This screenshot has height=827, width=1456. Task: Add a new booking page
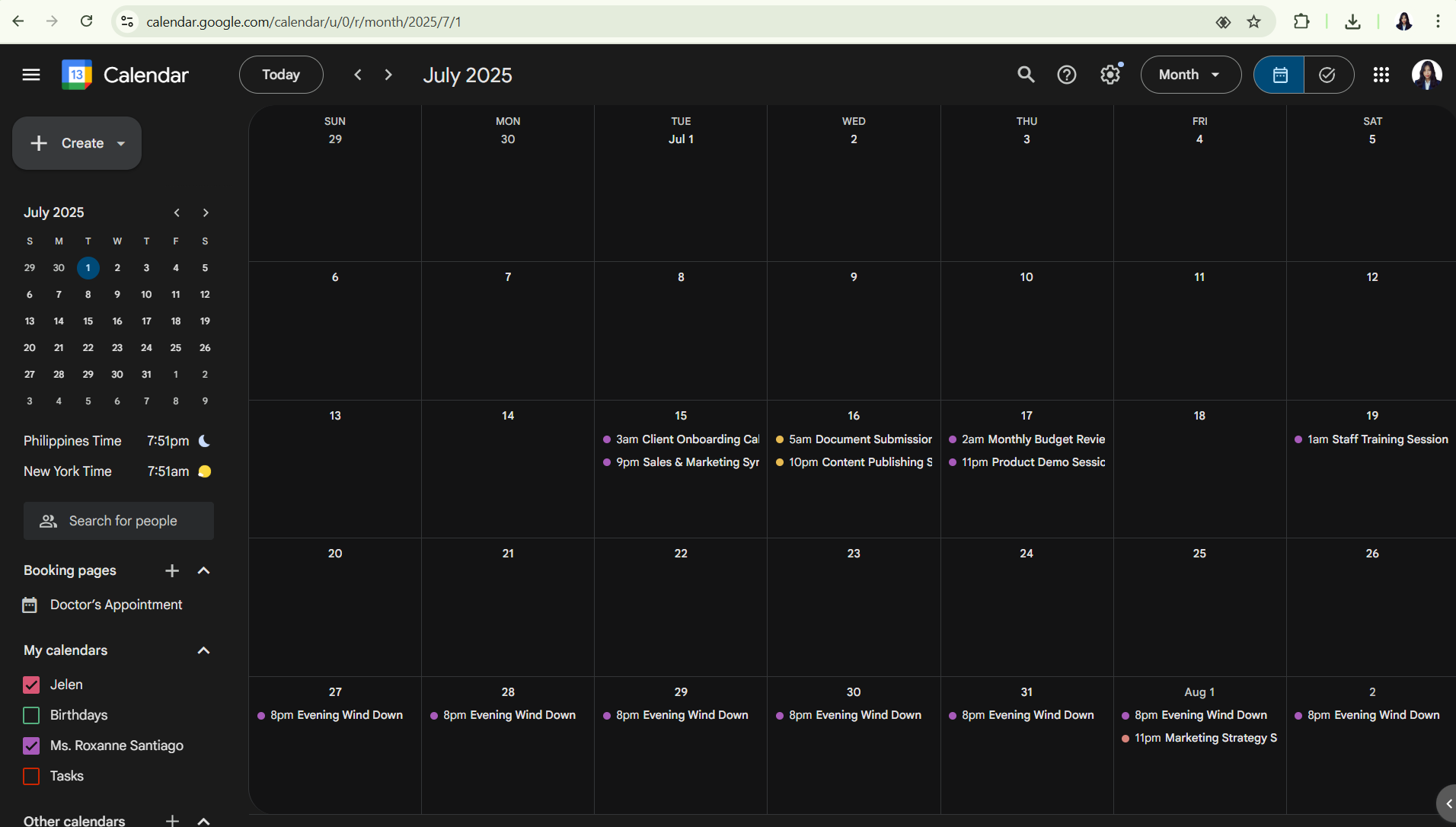pyautogui.click(x=172, y=570)
